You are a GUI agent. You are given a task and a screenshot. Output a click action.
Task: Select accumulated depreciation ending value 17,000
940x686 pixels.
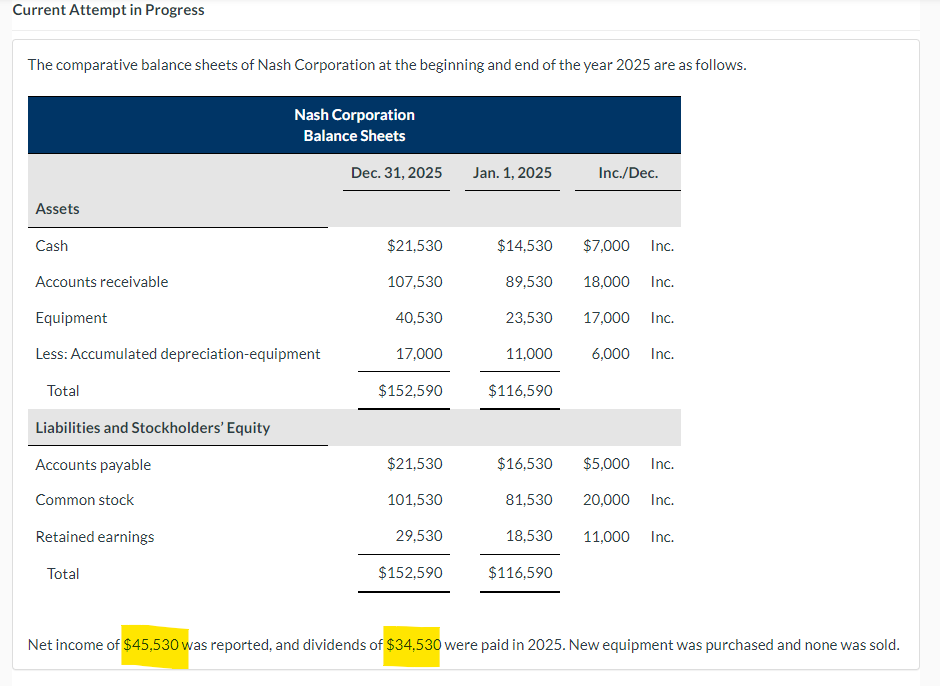[x=419, y=354]
